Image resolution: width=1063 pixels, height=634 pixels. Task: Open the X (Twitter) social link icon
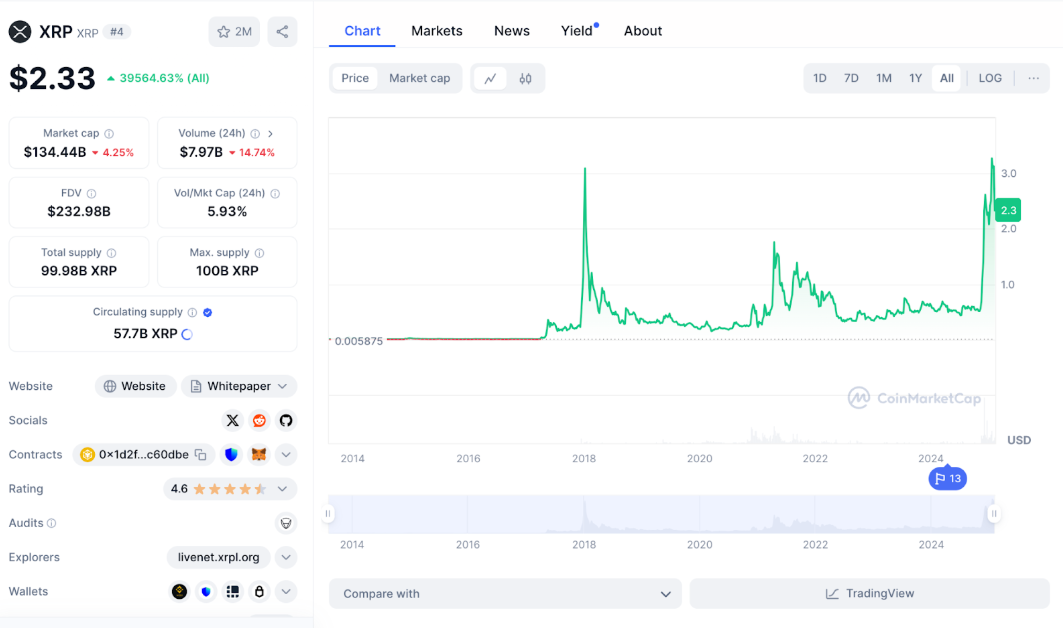point(233,421)
